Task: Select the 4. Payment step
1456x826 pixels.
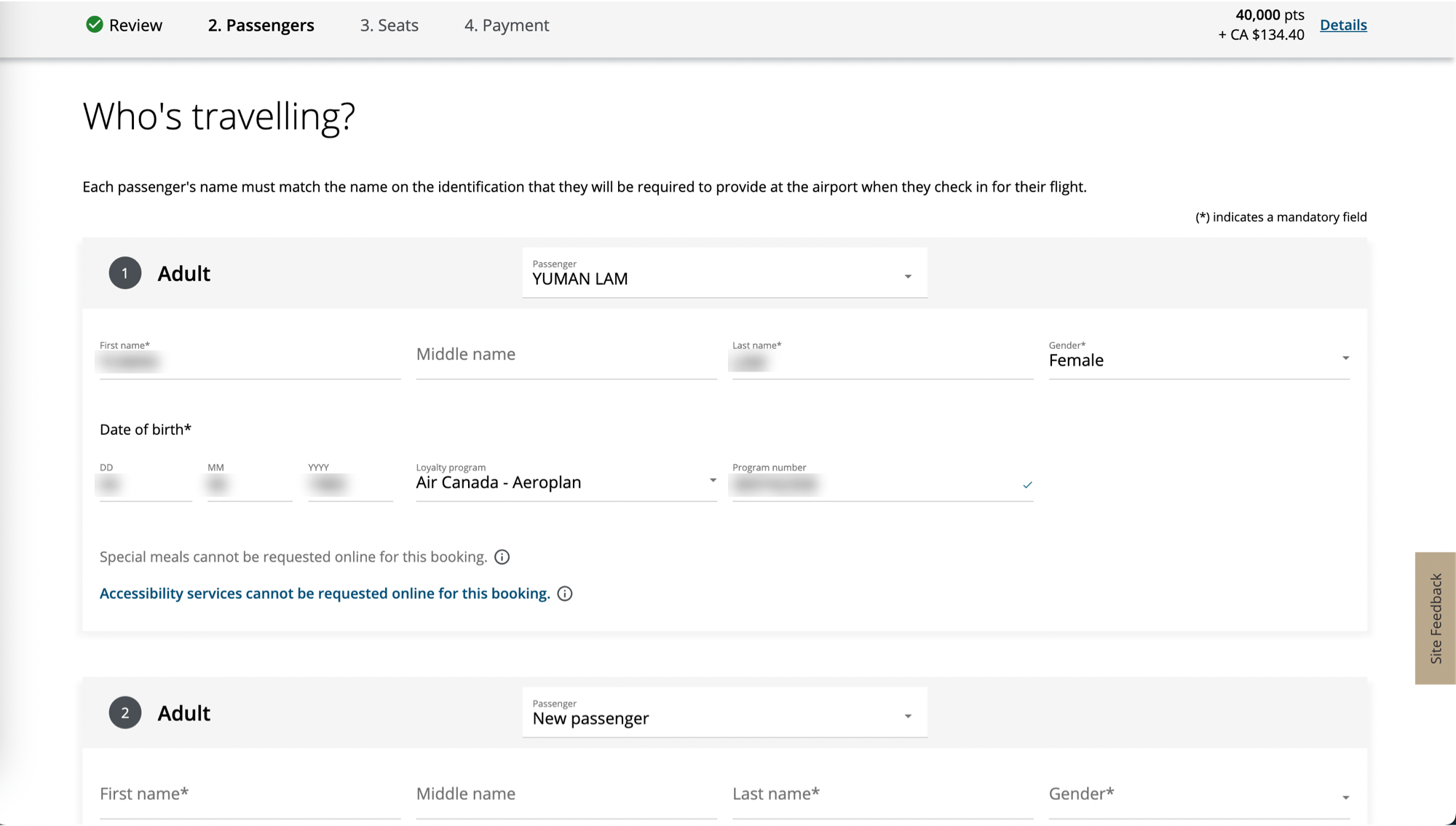Action: [507, 25]
